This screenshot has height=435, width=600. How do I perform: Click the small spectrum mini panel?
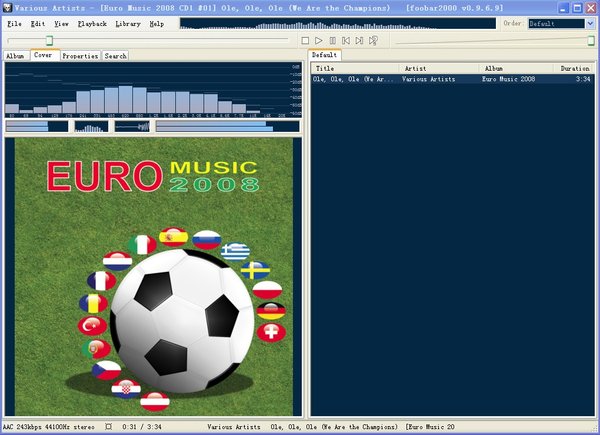(x=91, y=126)
